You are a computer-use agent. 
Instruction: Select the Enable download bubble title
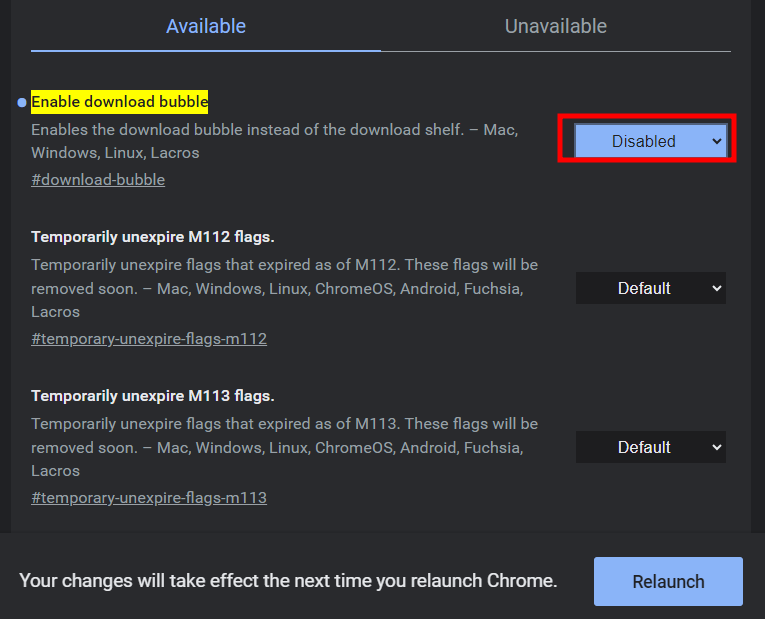(120, 102)
